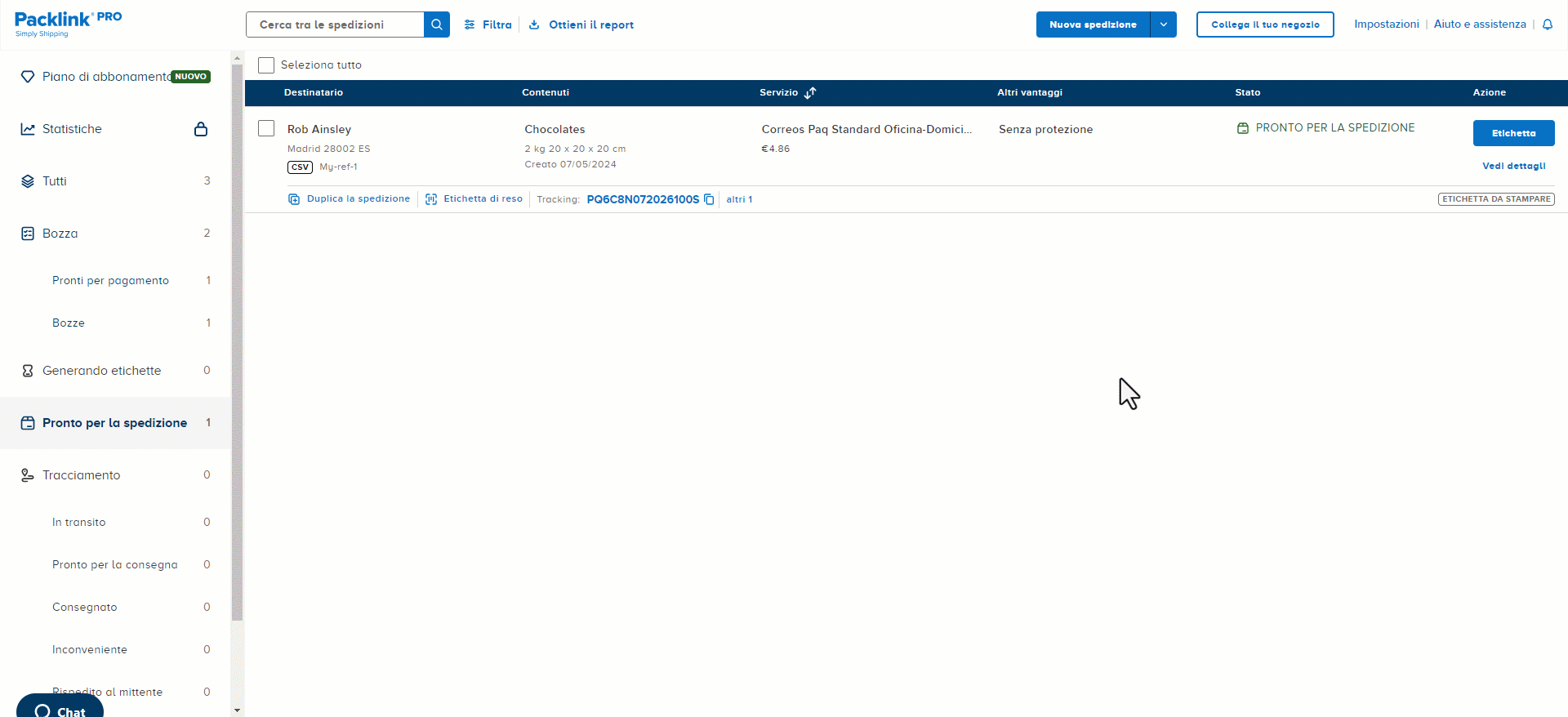Screen dimensions: 1568x717
Task: Open the notifications bell
Action: pos(1547,24)
